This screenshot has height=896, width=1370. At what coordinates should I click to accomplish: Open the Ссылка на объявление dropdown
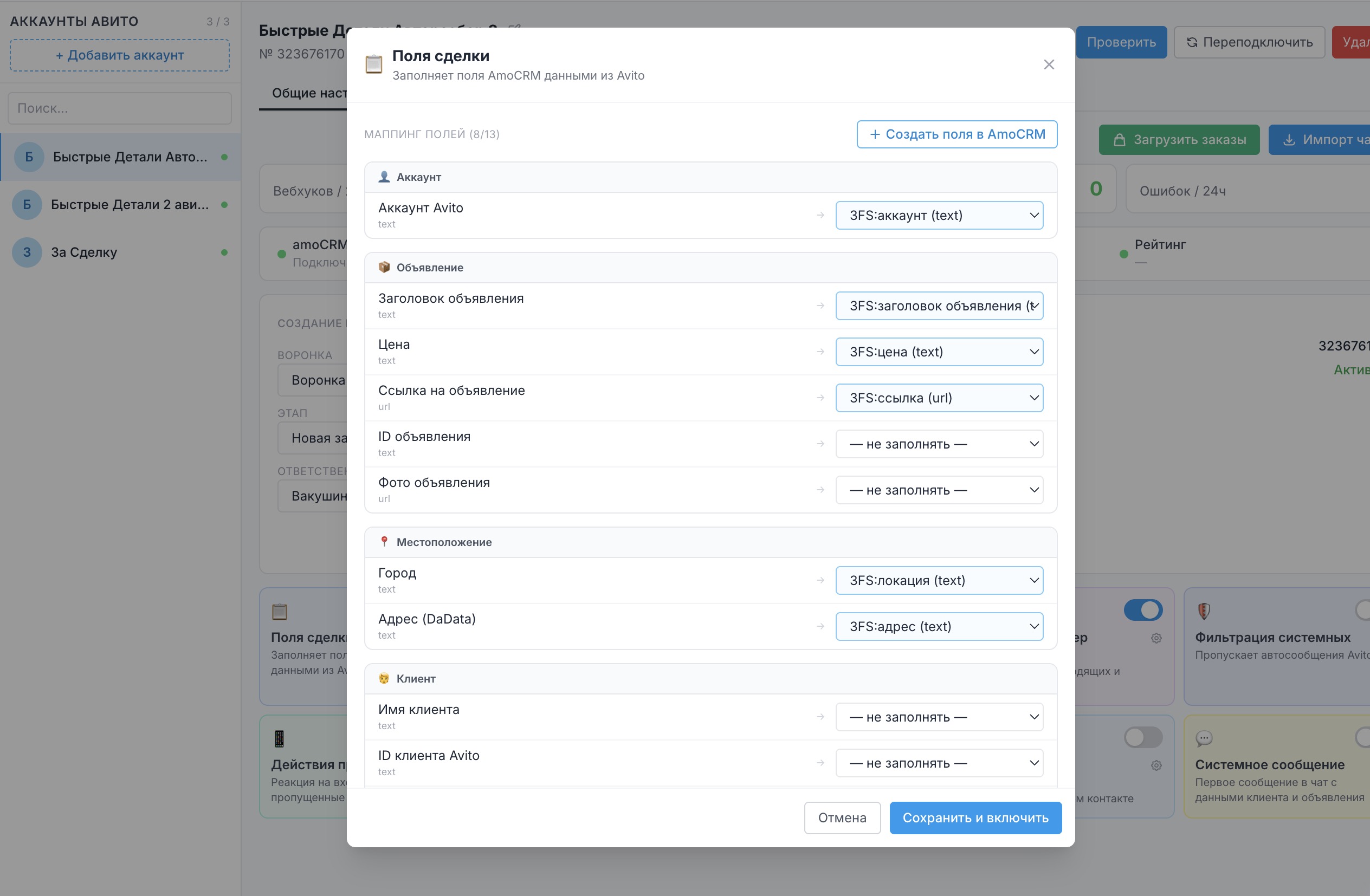pyautogui.click(x=939, y=398)
